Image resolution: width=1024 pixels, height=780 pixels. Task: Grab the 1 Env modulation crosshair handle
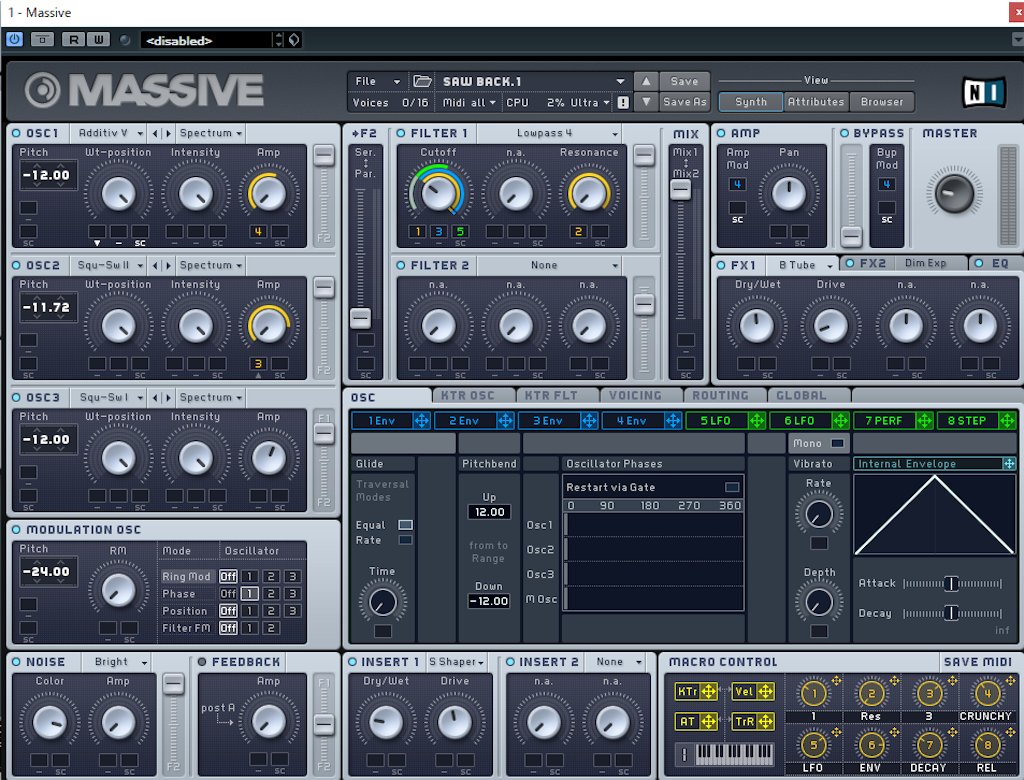point(422,421)
